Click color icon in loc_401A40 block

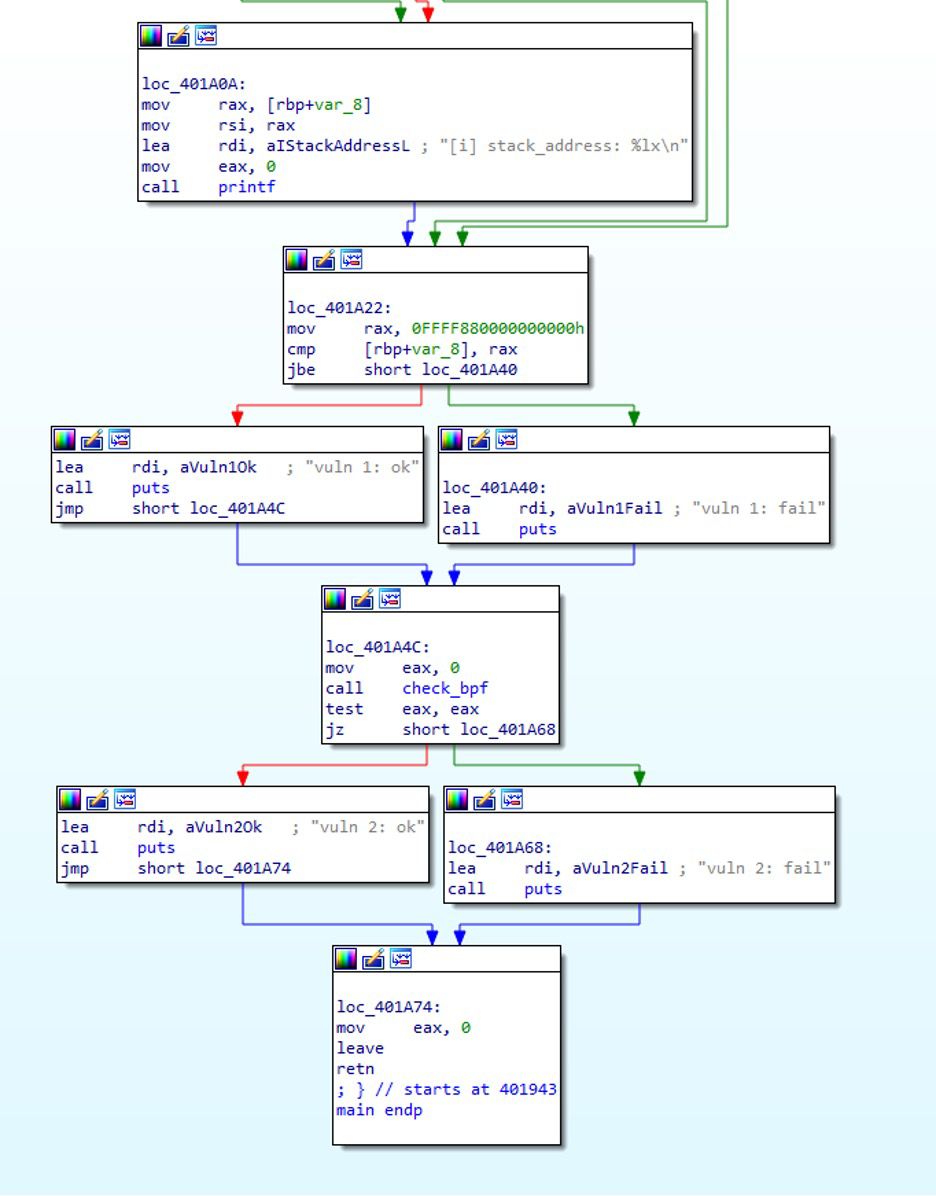point(452,439)
